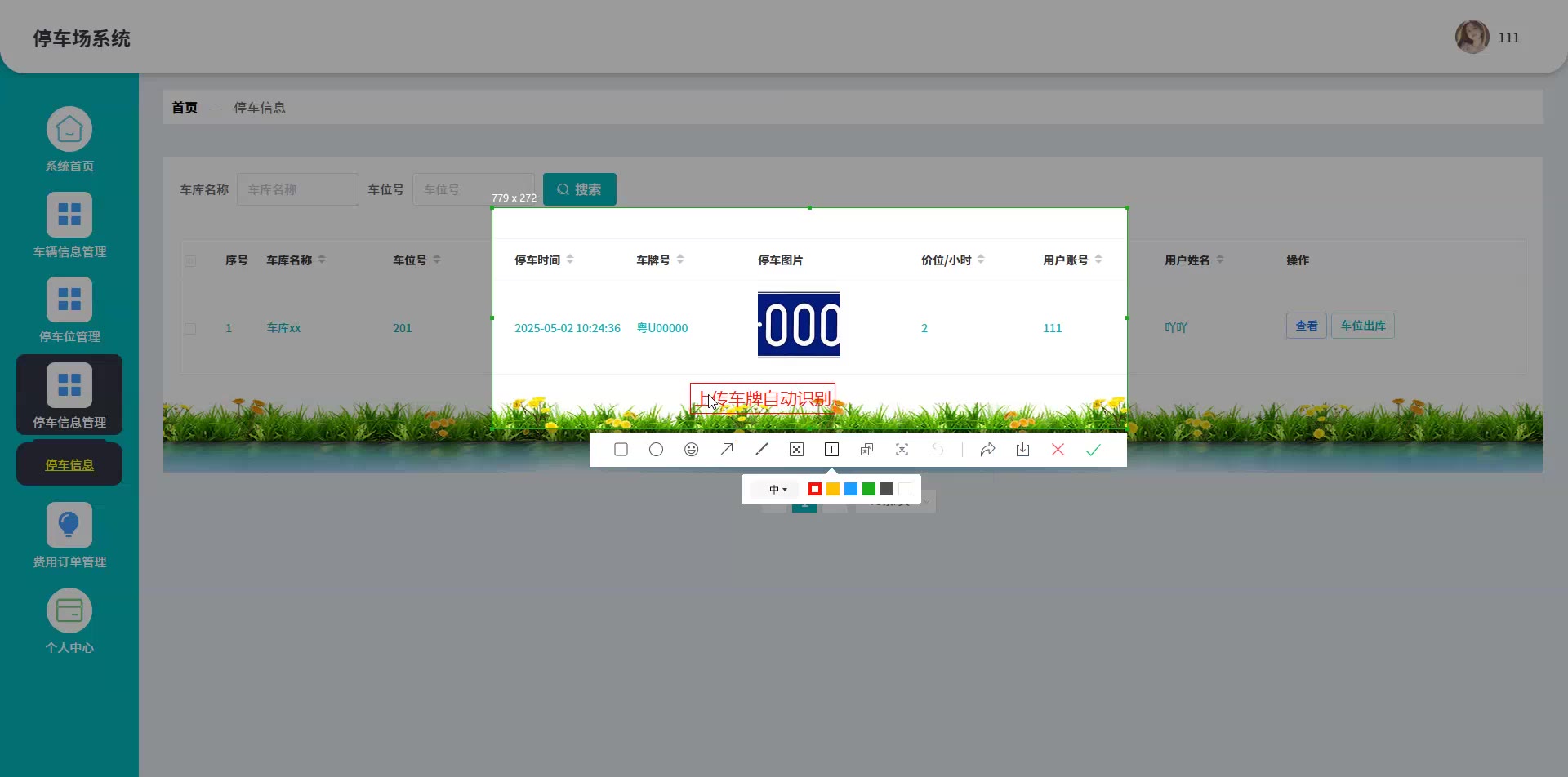Sort by 用户账号 column
Viewport: 1568px width, 777px height.
pyautogui.click(x=1098, y=260)
